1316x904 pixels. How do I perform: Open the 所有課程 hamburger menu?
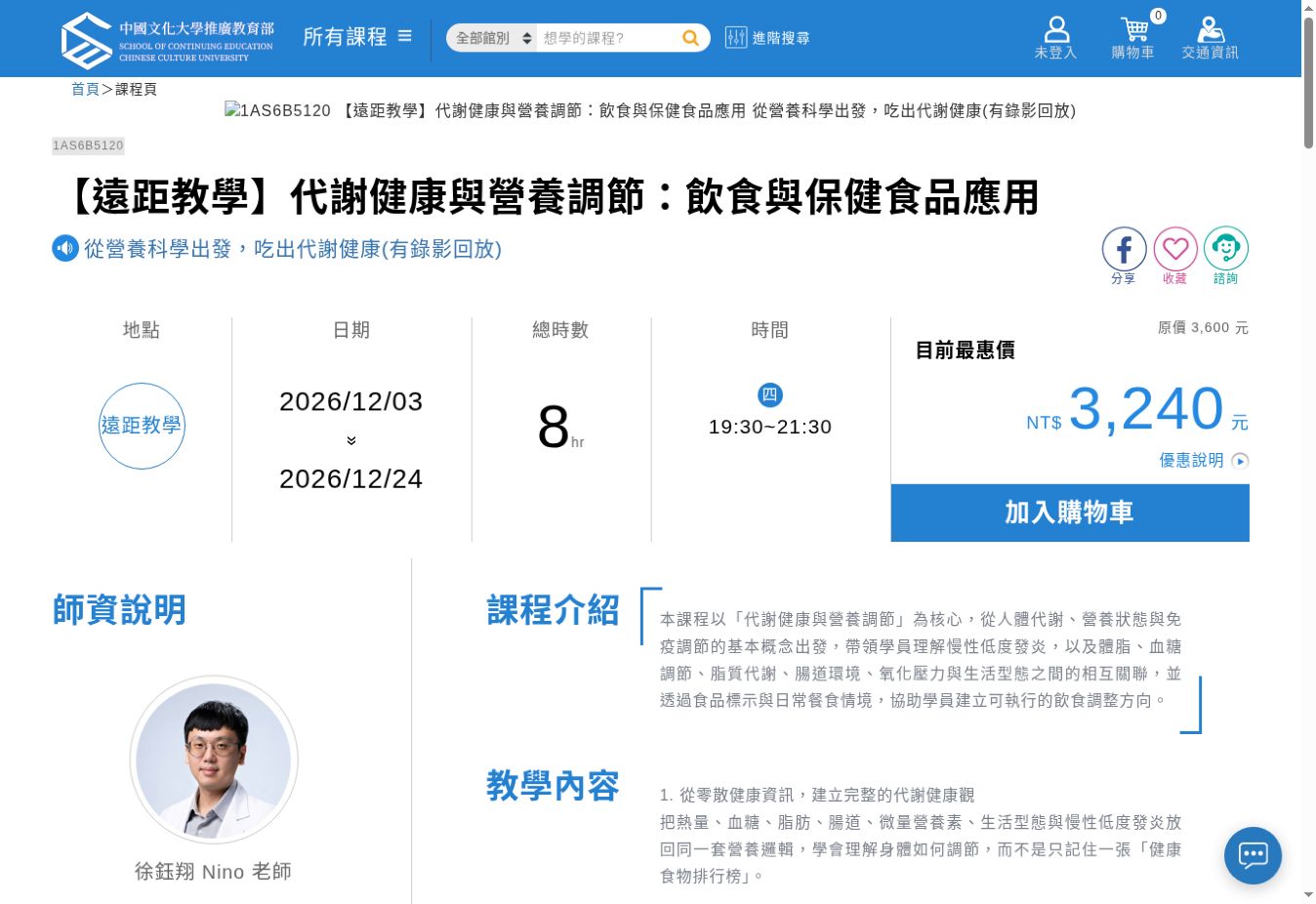click(357, 37)
